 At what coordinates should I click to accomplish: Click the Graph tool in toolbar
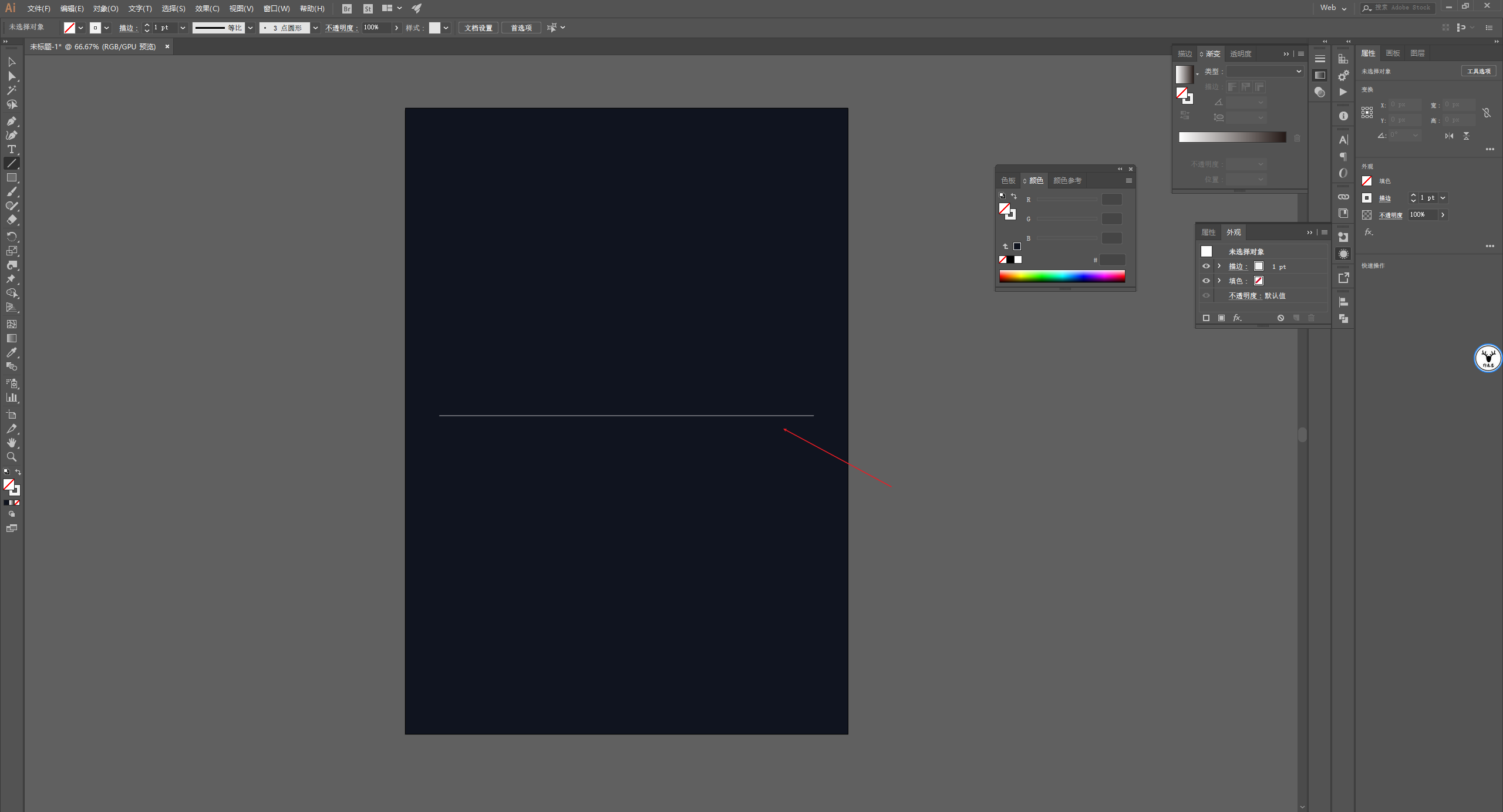[x=13, y=397]
